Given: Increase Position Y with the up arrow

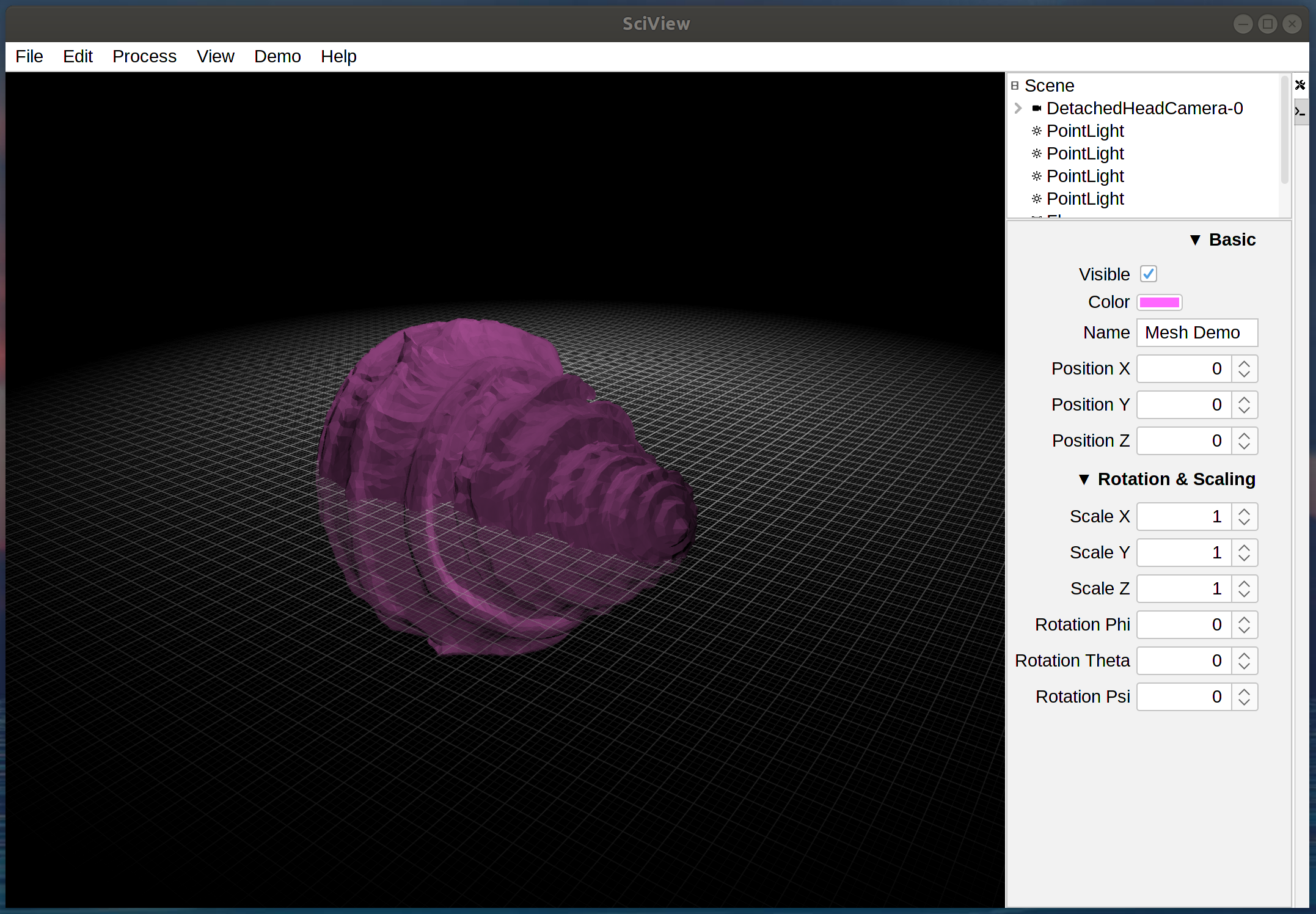Looking at the screenshot, I should point(1245,398).
